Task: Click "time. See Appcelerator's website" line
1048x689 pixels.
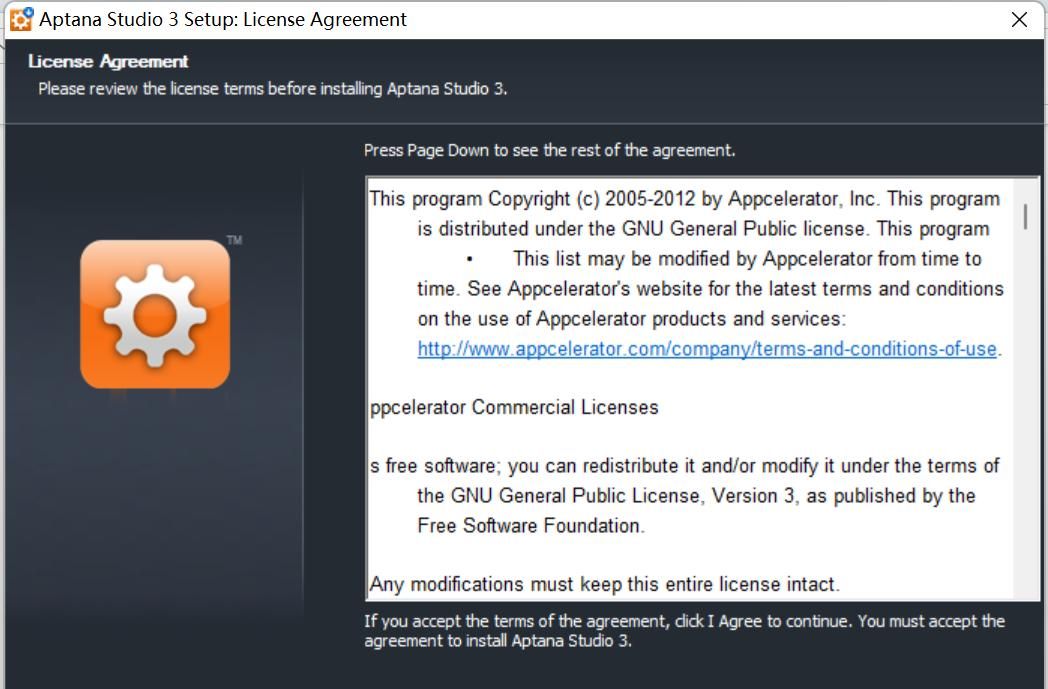Action: pos(710,289)
